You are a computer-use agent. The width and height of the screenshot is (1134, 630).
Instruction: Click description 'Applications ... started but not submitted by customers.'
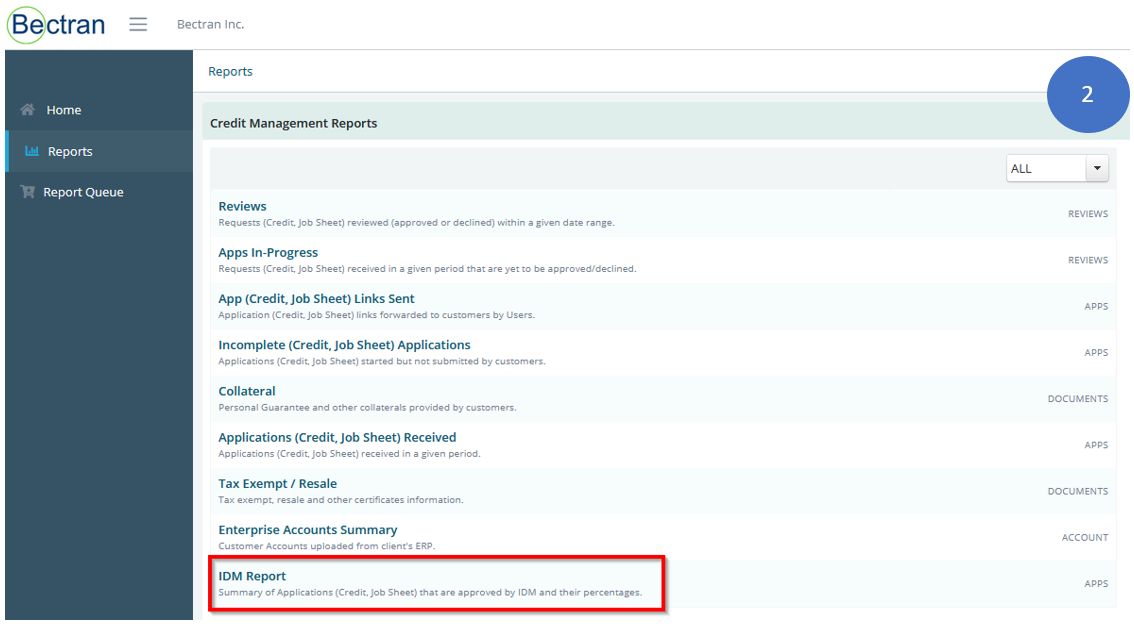(x=382, y=362)
